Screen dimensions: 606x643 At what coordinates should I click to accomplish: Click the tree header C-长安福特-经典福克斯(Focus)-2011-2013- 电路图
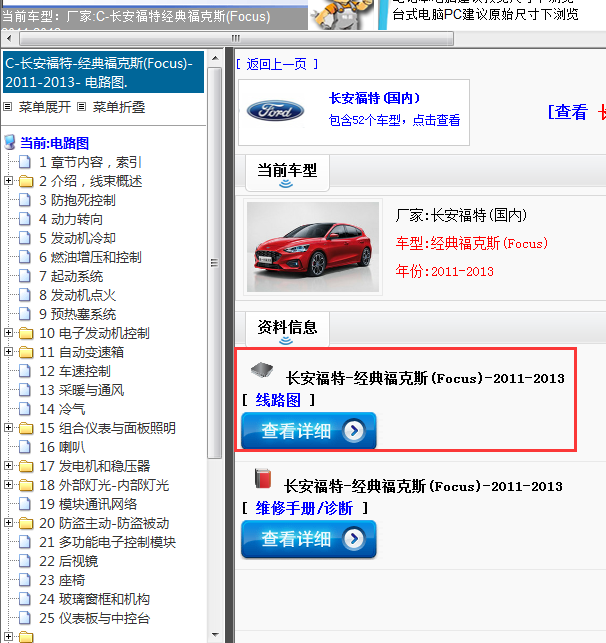tap(103, 72)
